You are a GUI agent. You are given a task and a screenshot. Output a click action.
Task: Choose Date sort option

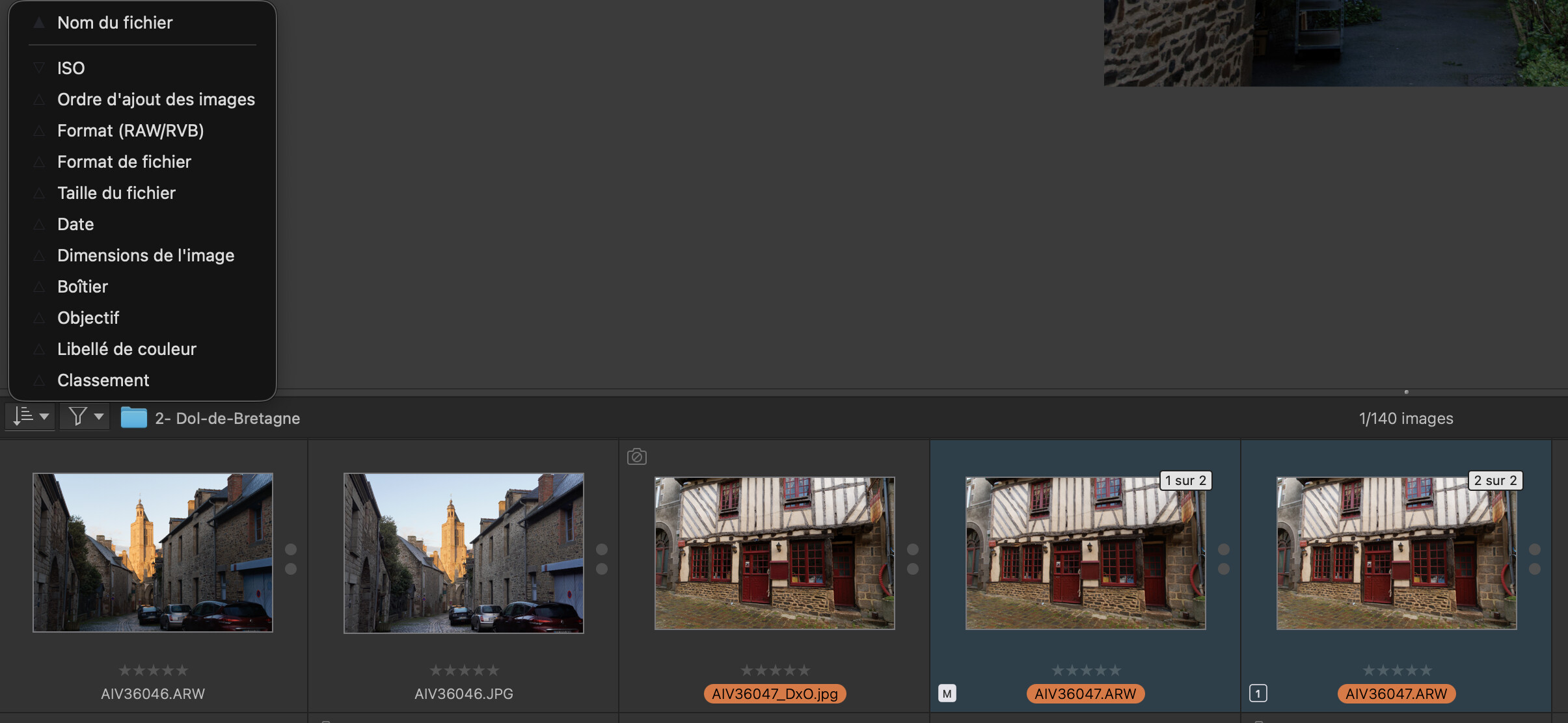[75, 224]
